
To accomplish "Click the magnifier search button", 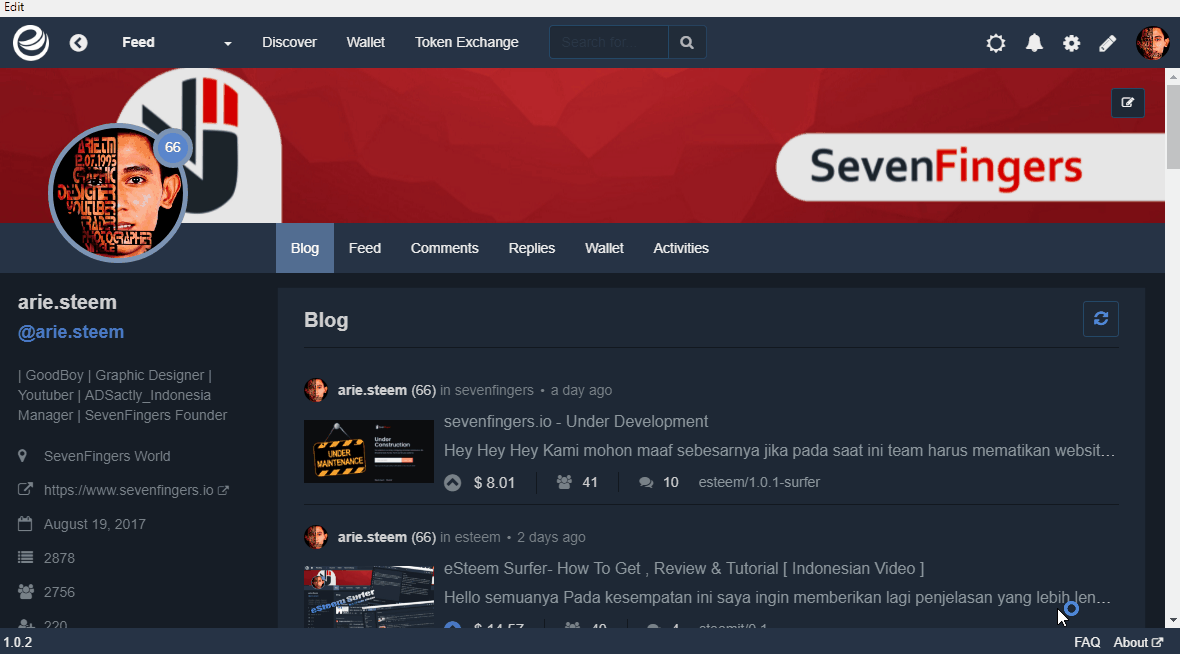I will tap(687, 42).
